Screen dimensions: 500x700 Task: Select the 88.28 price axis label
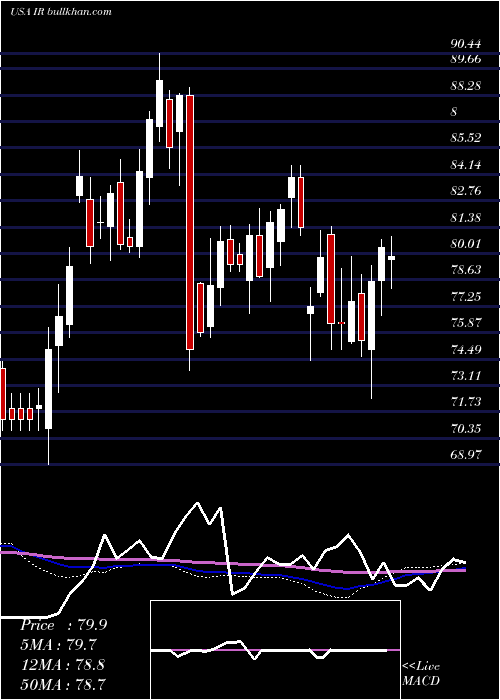coord(466,86)
